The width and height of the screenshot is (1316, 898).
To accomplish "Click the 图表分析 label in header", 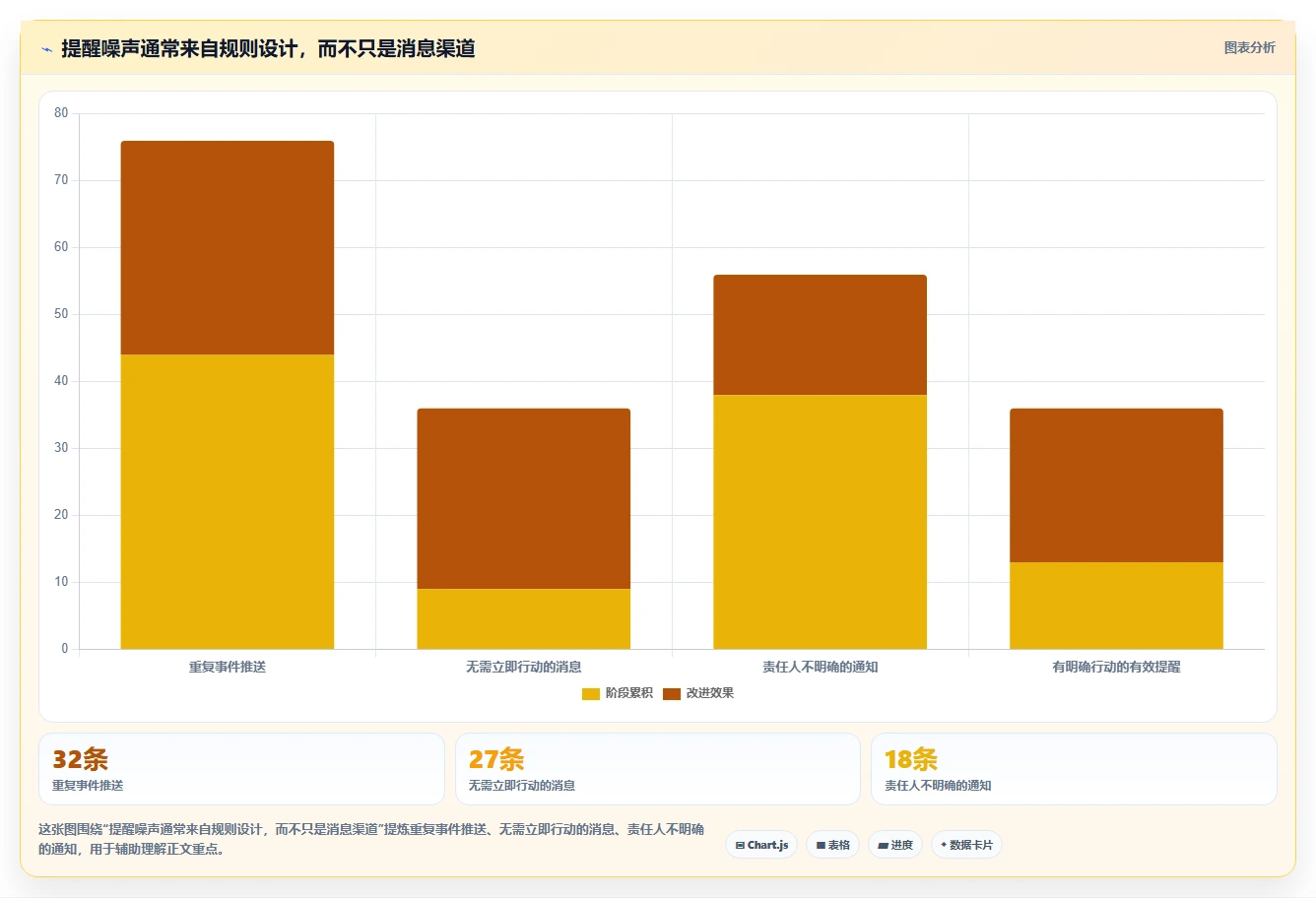I will 1249,47.
